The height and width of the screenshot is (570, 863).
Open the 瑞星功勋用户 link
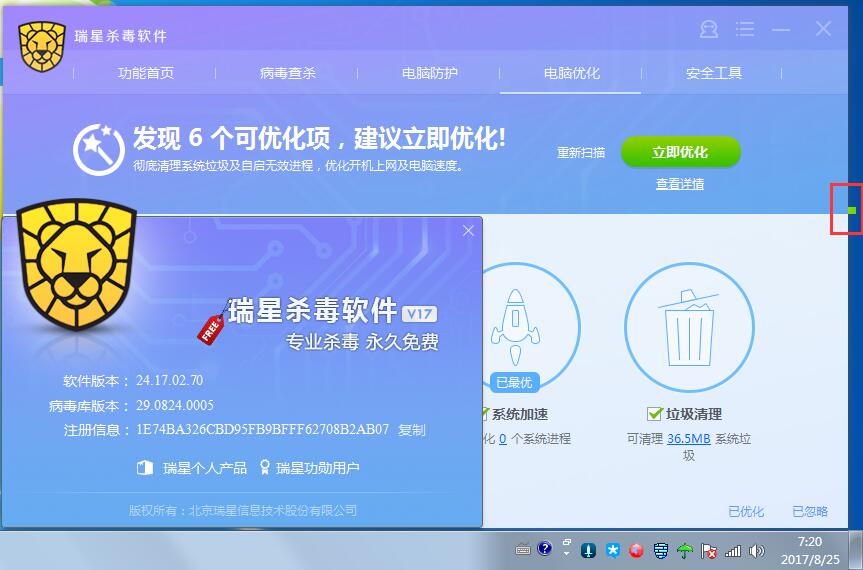317,468
